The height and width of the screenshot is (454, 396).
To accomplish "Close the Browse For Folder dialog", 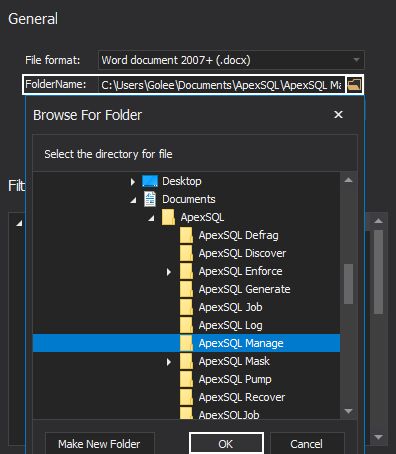I will coord(338,115).
